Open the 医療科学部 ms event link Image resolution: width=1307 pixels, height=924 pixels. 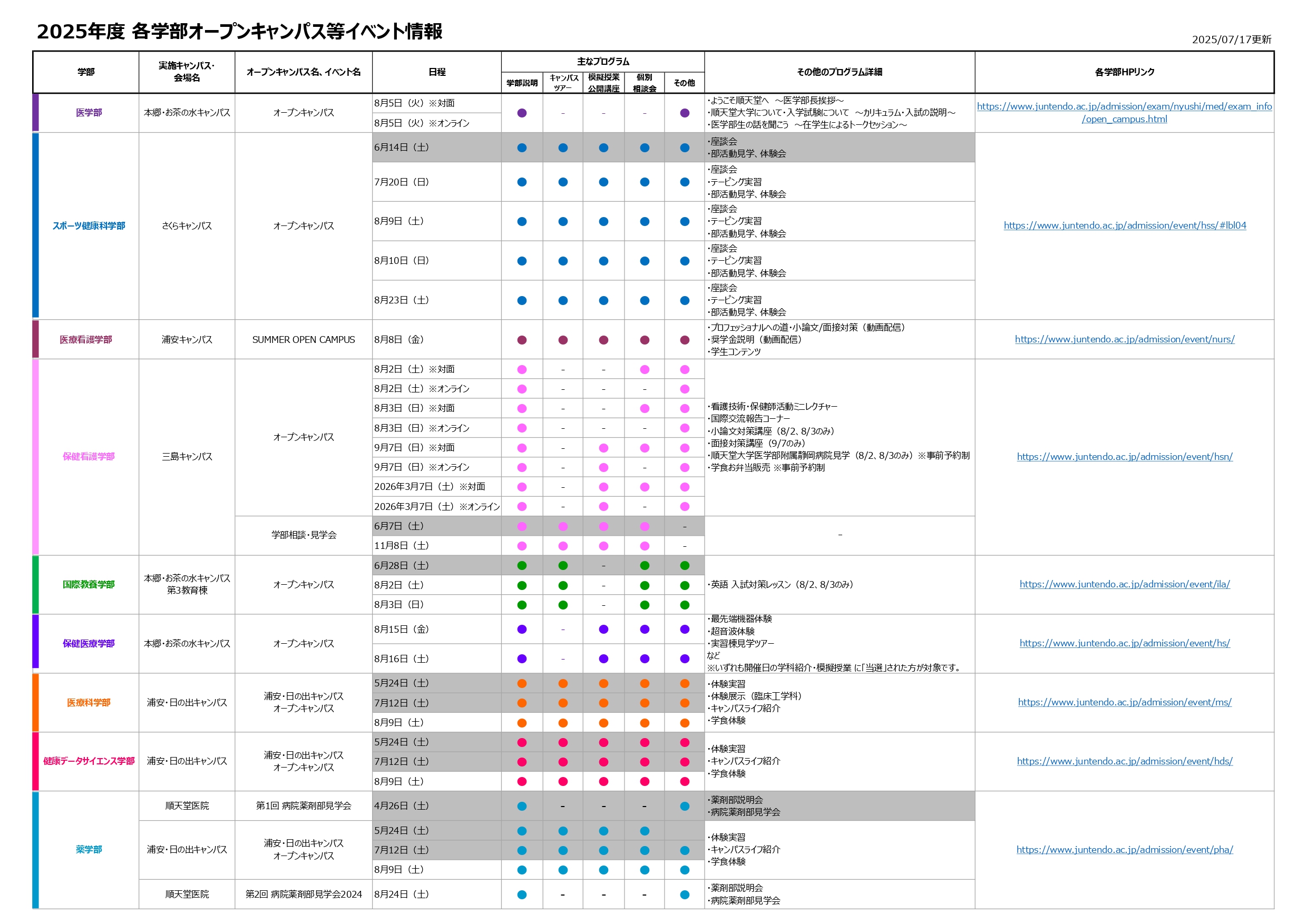click(x=1125, y=702)
